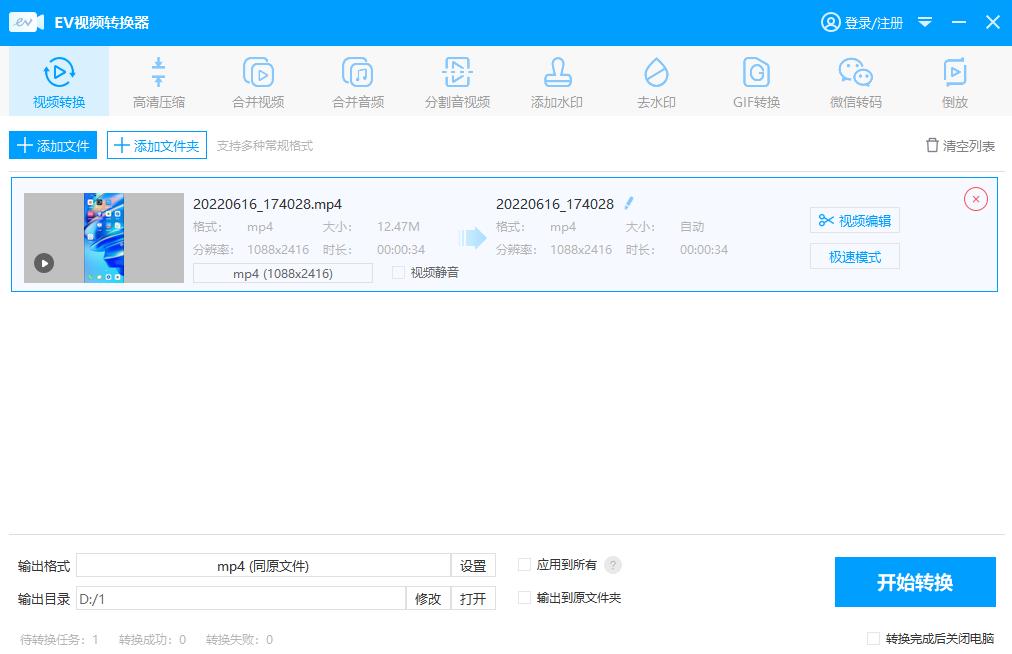Screen dimensions: 1012x654
Task: Open the GIF转换 converter
Action: pyautogui.click(x=755, y=80)
